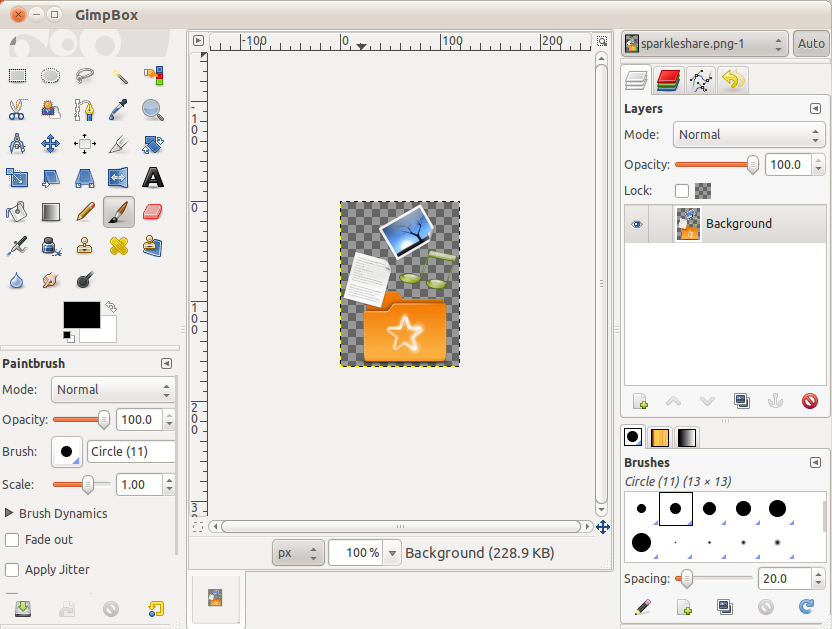This screenshot has width=832, height=629.
Task: Select the Fuzzy Select tool
Action: coord(118,76)
